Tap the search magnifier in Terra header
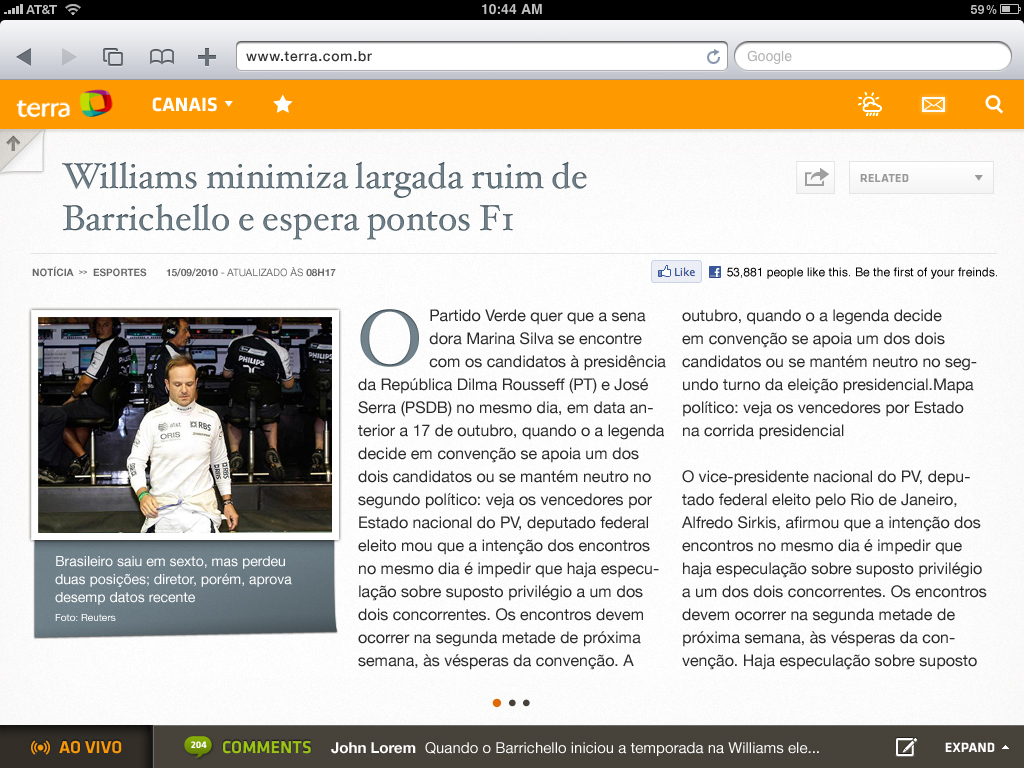Viewport: 1024px width, 768px height. 993,104
